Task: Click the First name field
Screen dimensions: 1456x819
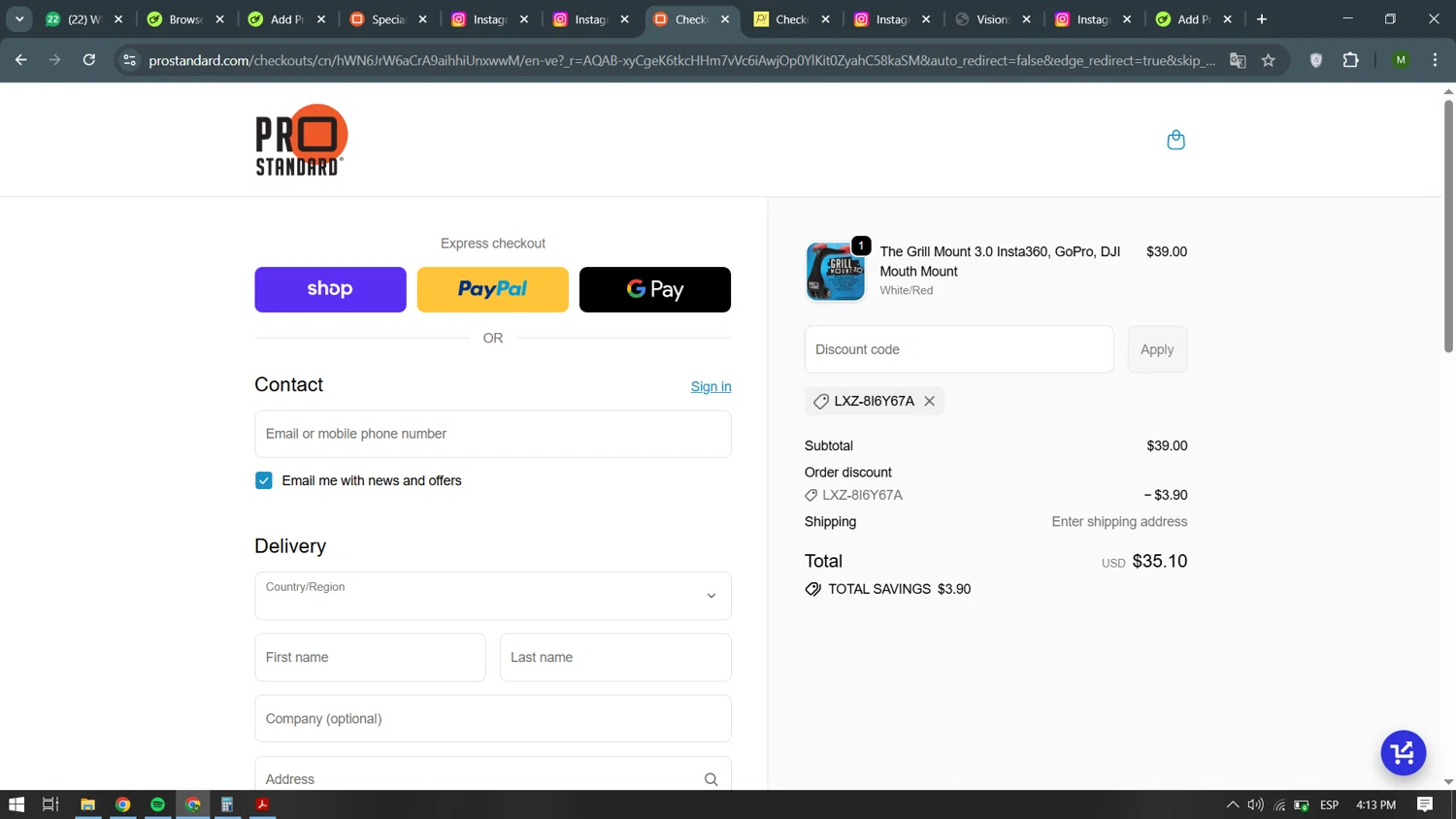Action: 370,657
